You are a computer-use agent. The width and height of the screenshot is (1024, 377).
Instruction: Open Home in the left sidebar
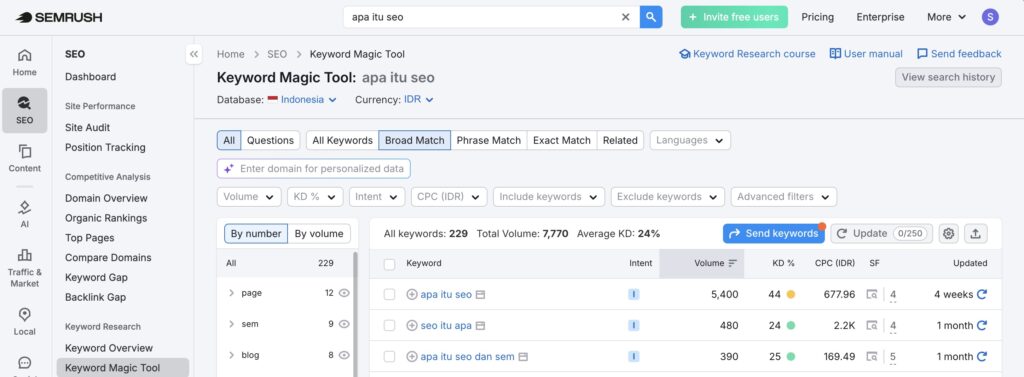25,62
